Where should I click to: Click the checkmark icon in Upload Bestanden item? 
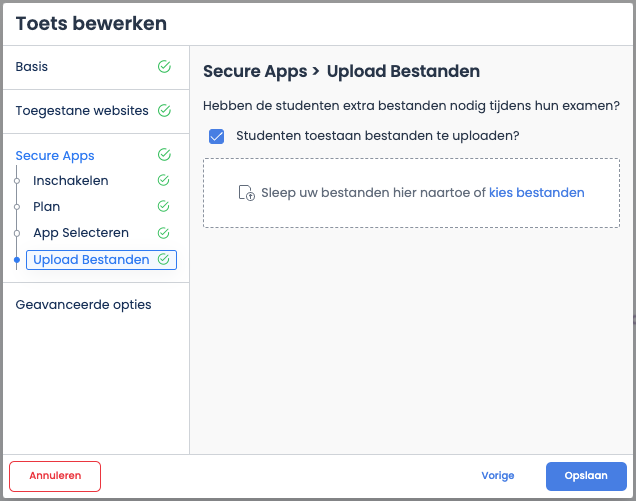click(163, 259)
